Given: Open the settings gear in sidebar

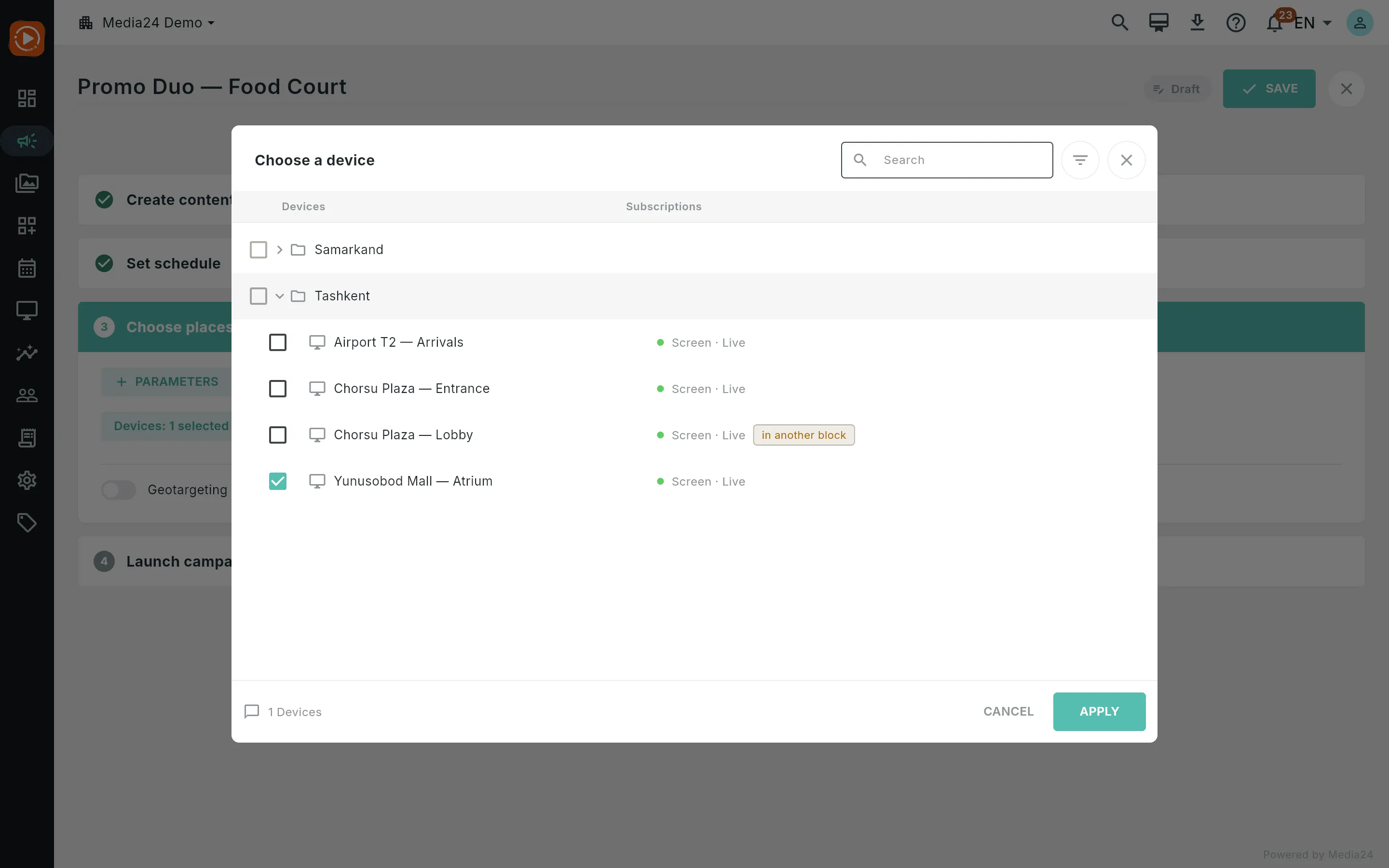Looking at the screenshot, I should pos(27,480).
